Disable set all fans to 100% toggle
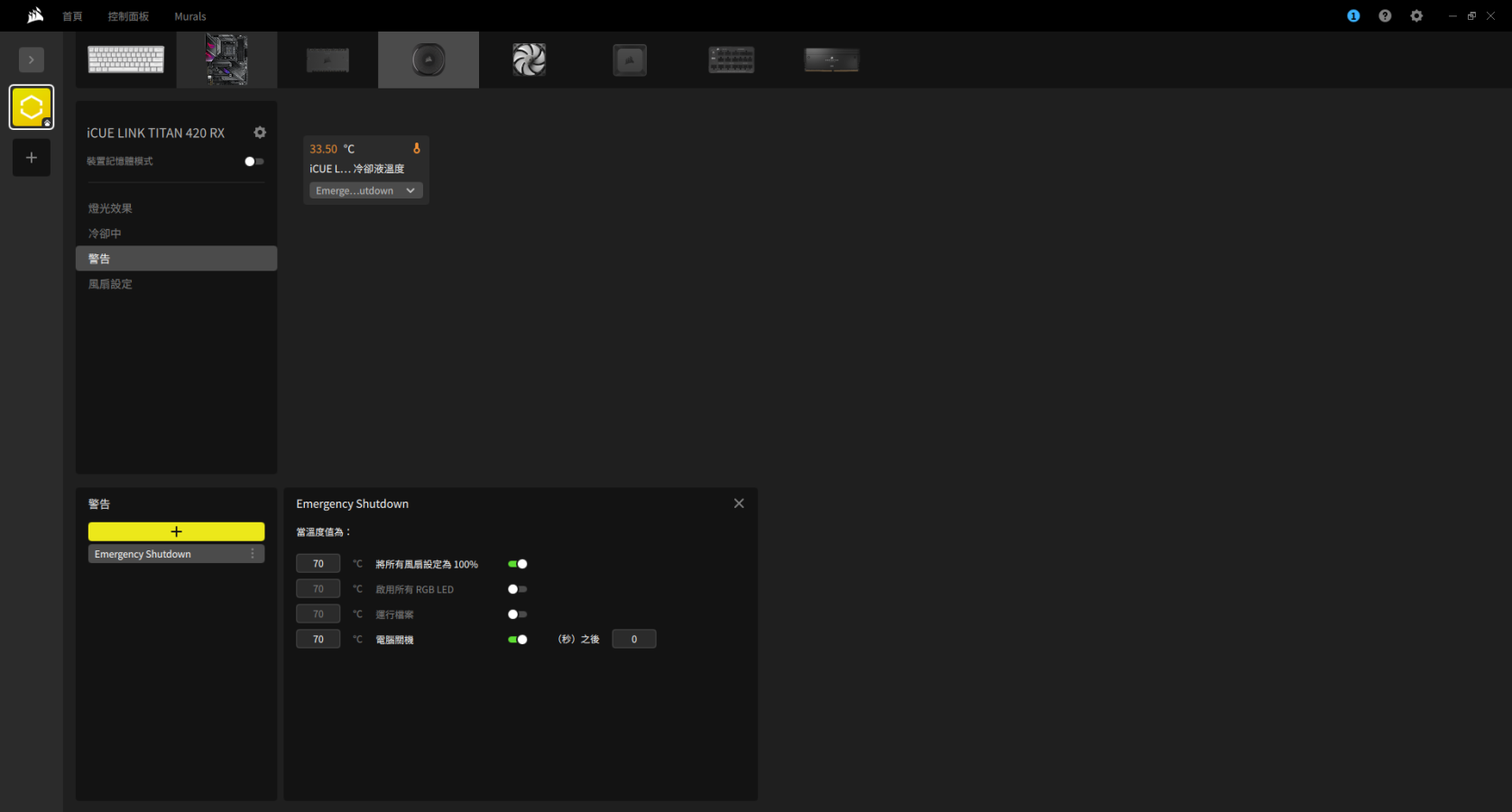Screen dimensions: 1512x812 pos(517,564)
